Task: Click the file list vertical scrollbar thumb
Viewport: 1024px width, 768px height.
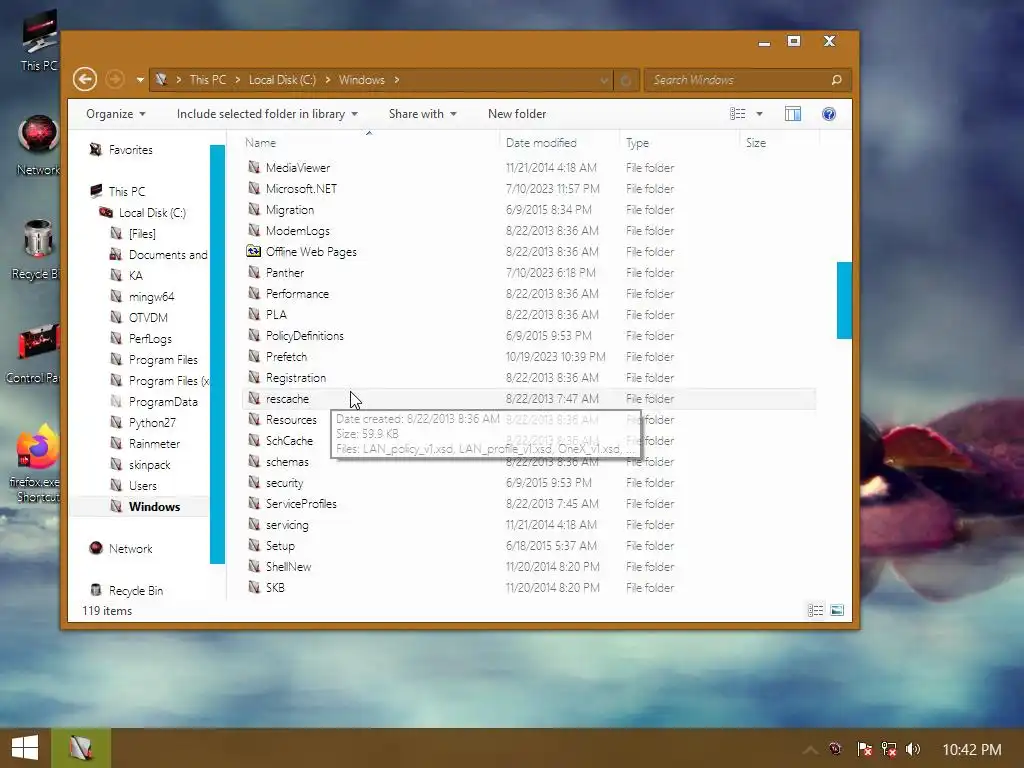Action: pyautogui.click(x=844, y=300)
